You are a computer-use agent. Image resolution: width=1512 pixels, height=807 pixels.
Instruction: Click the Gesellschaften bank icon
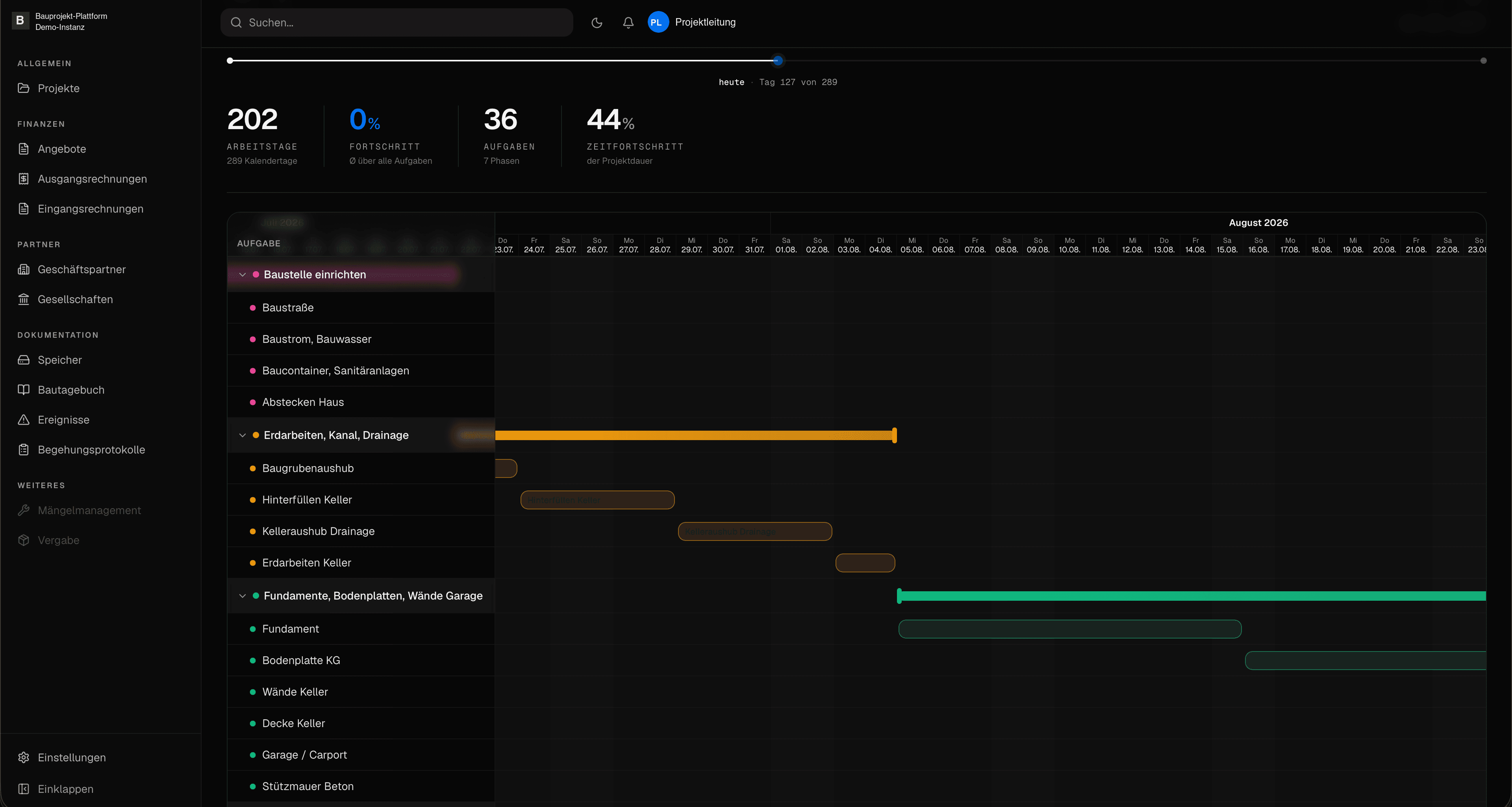pyautogui.click(x=24, y=299)
